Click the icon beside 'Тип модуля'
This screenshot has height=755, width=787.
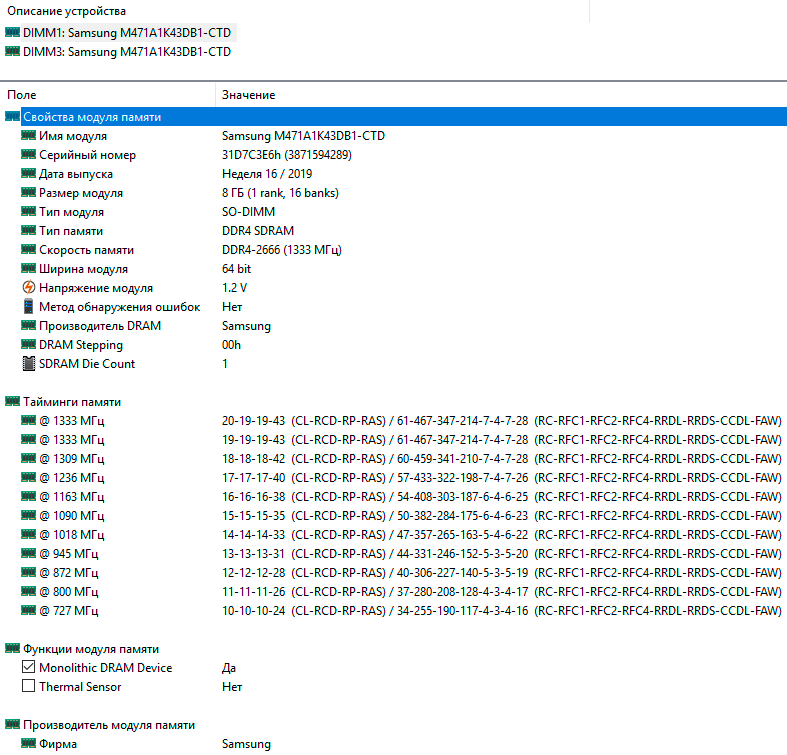[x=29, y=211]
